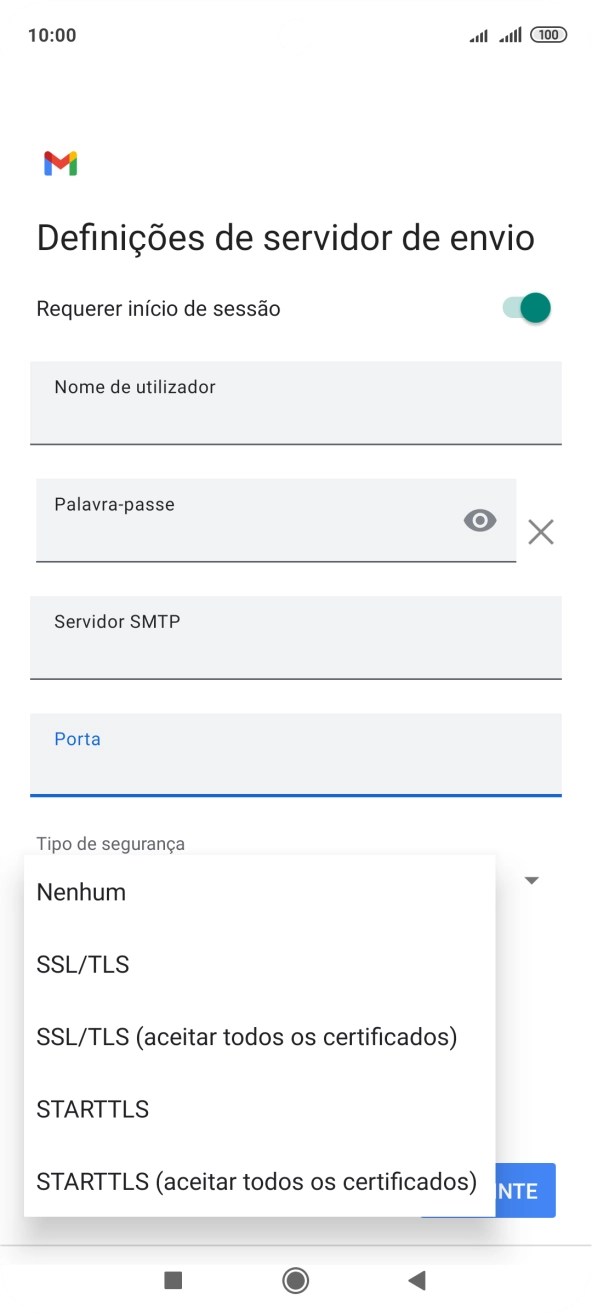Show the password using the eye icon
592x1316 pixels.
click(480, 521)
